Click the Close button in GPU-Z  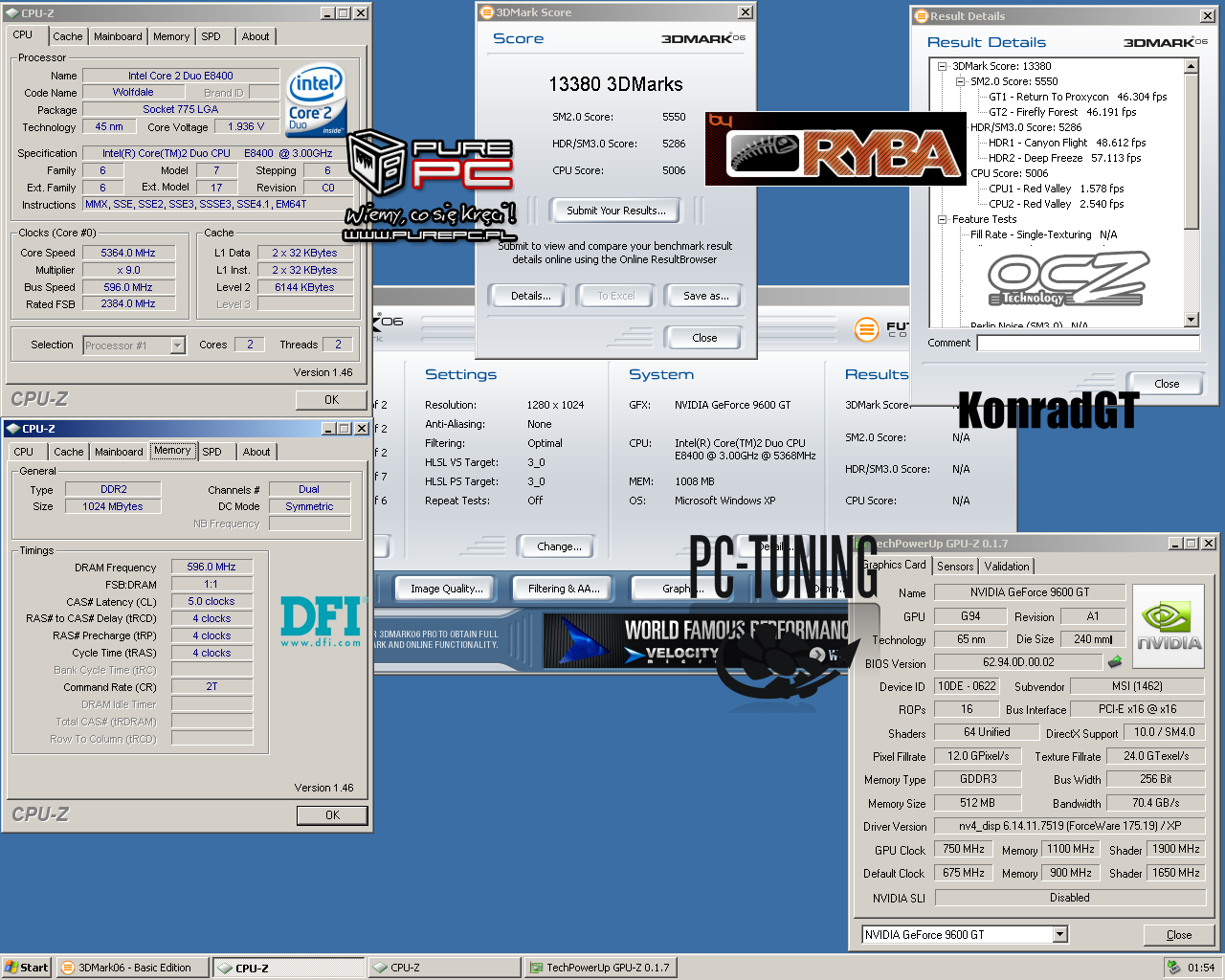[1179, 935]
